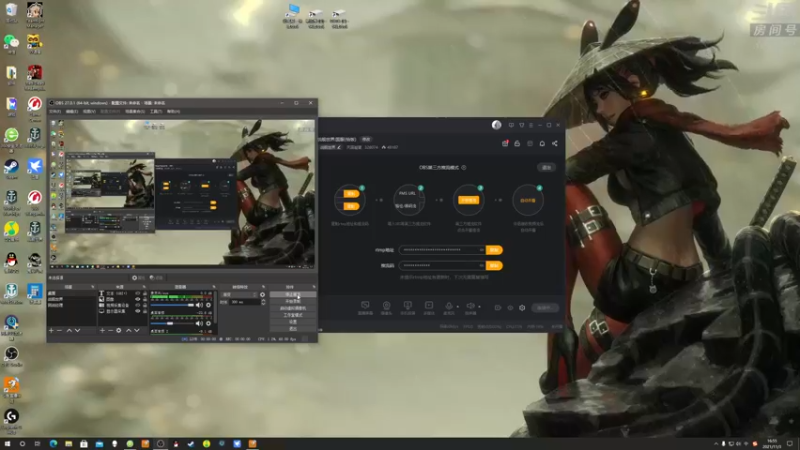Toggle visibility of the display capture source
This screenshot has height=450, width=800.
137,311
